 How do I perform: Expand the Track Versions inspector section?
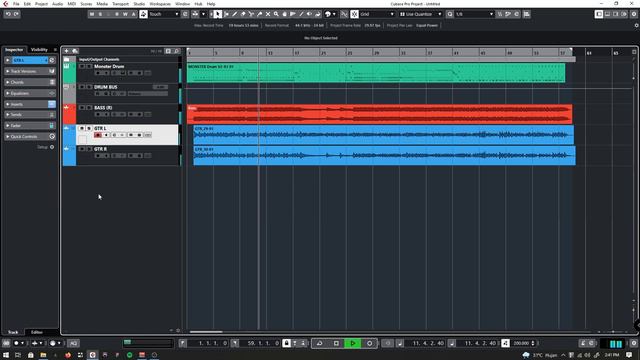(30, 71)
